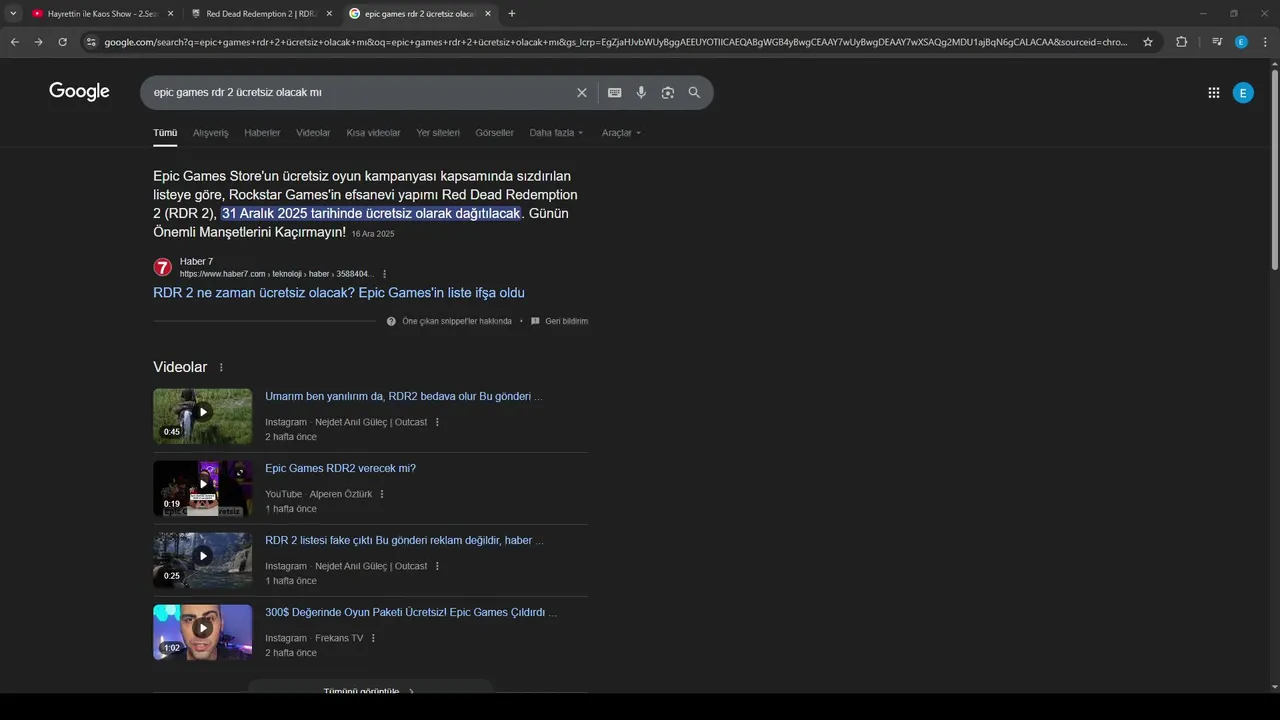Open the Chrome three-dot menu

pyautogui.click(x=1264, y=42)
